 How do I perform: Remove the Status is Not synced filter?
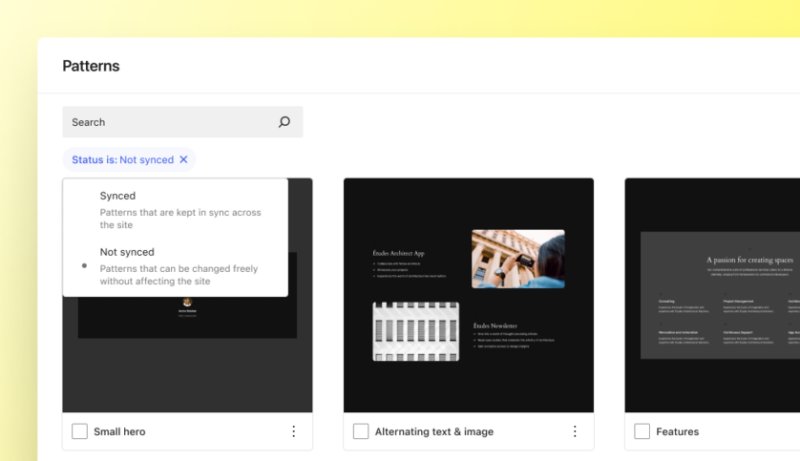(x=184, y=160)
